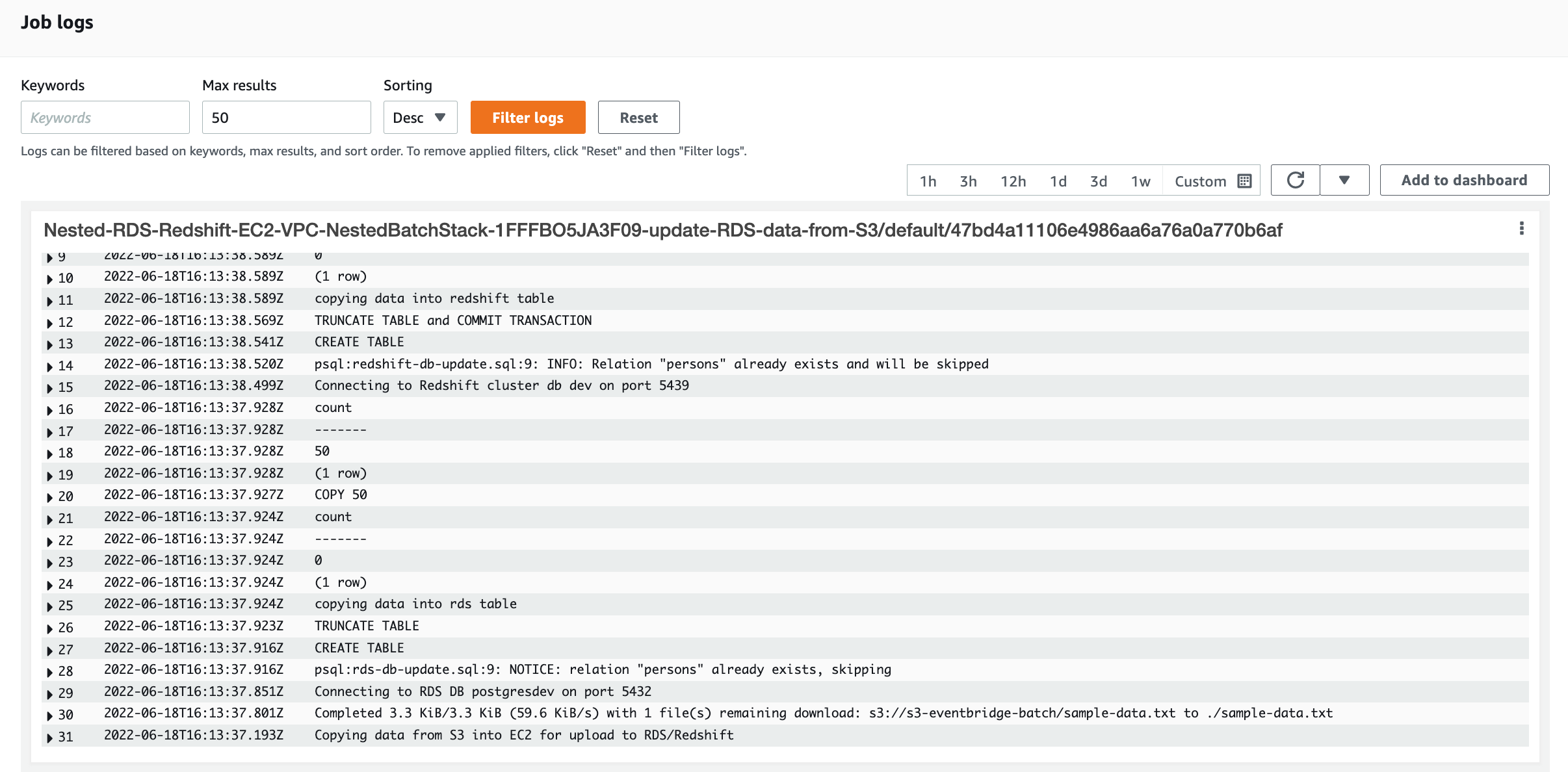Click the Job logs heading
The image size is (1568, 772).
[57, 23]
